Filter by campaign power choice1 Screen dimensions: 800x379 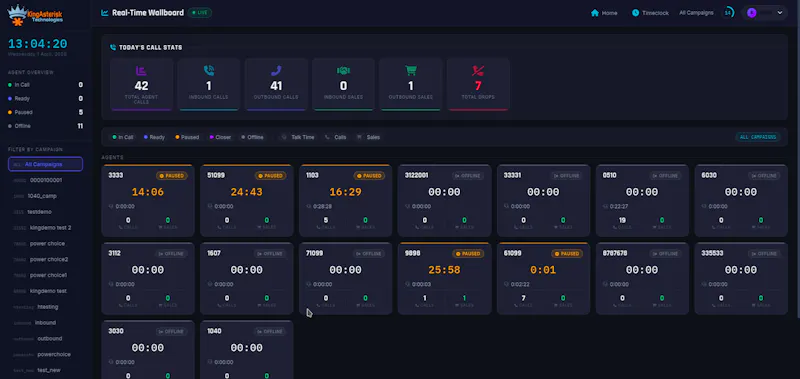point(45,275)
